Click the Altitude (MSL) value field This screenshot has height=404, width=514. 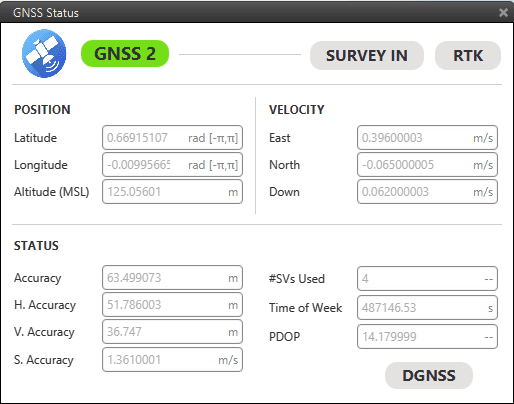[172, 192]
